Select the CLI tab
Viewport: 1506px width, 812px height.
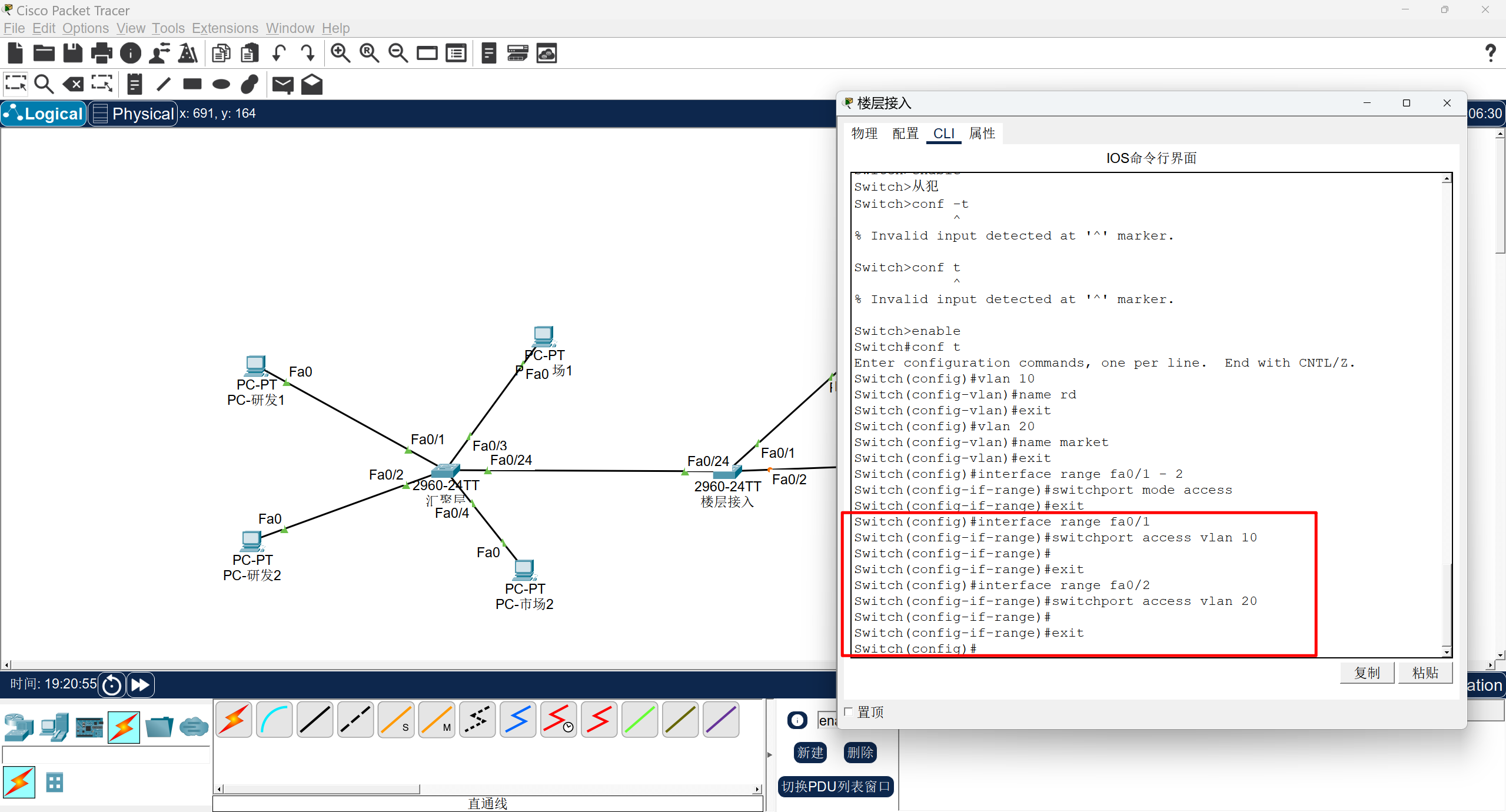944,134
